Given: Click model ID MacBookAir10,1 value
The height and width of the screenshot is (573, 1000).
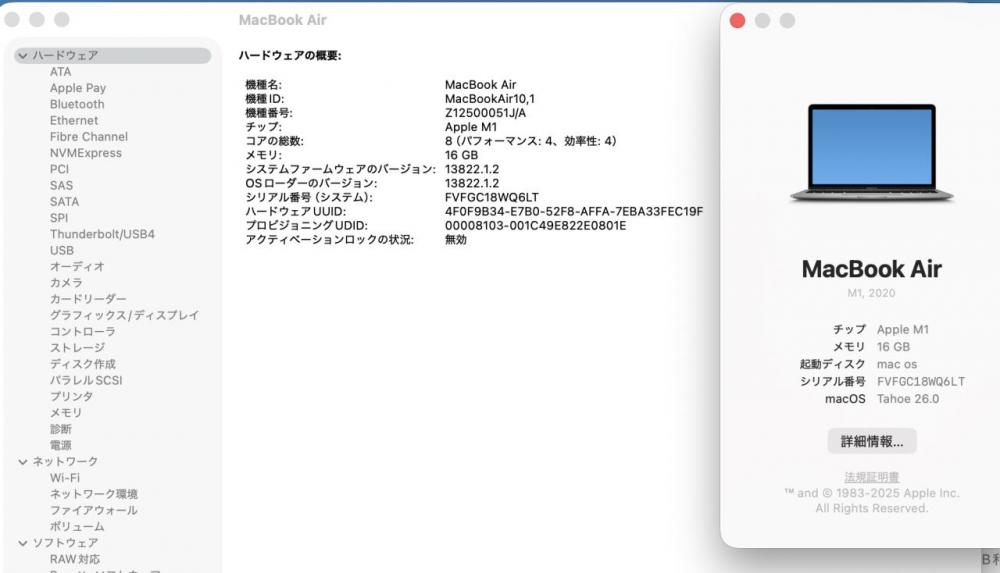Looking at the screenshot, I should click(490, 99).
